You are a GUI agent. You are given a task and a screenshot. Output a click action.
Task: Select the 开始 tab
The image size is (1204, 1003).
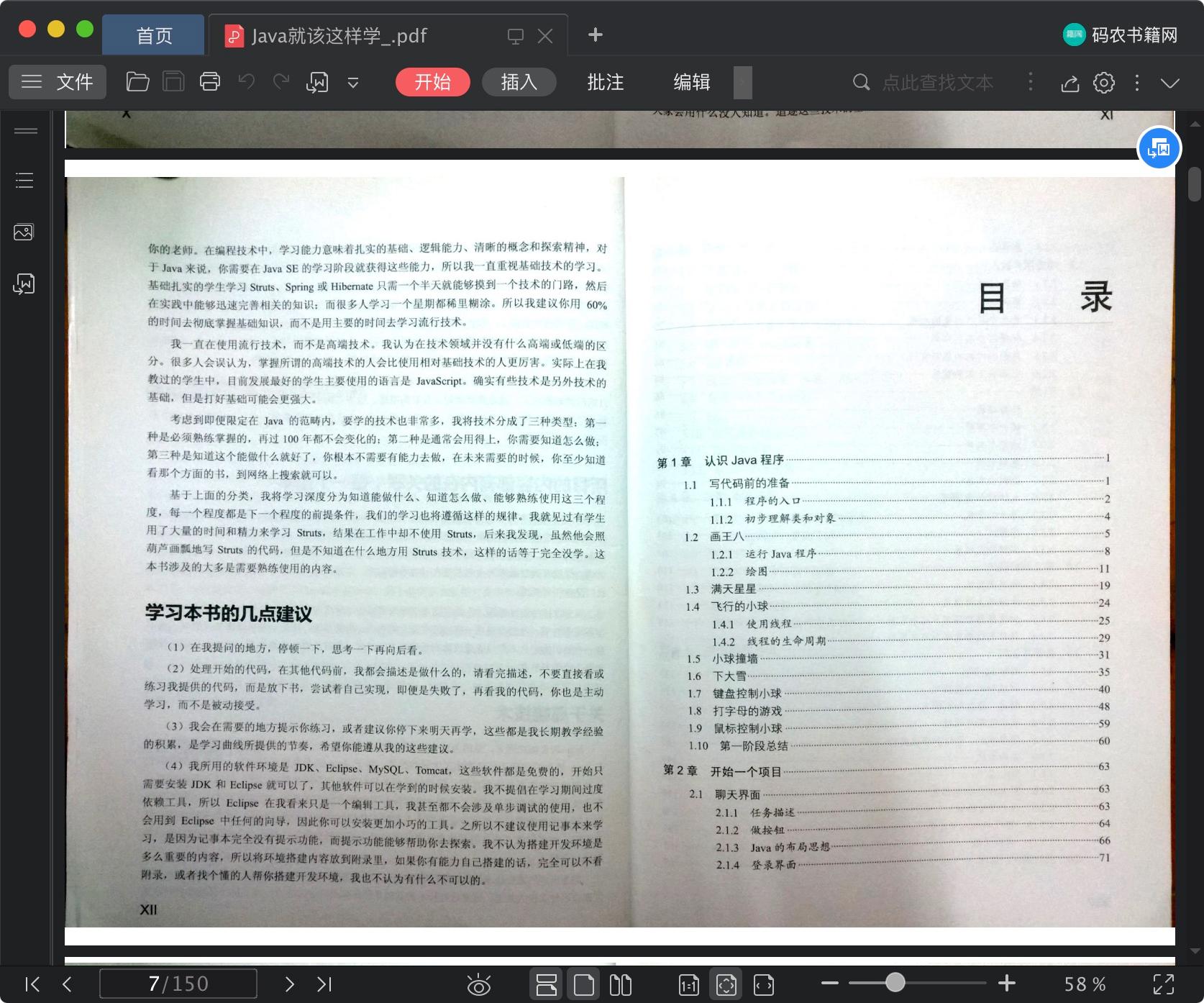pyautogui.click(x=433, y=82)
